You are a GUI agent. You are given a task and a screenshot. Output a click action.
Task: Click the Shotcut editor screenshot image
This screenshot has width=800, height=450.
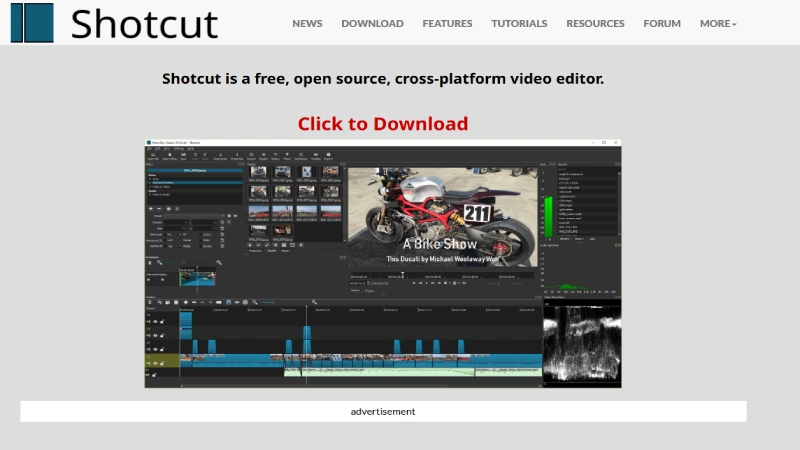coord(383,263)
